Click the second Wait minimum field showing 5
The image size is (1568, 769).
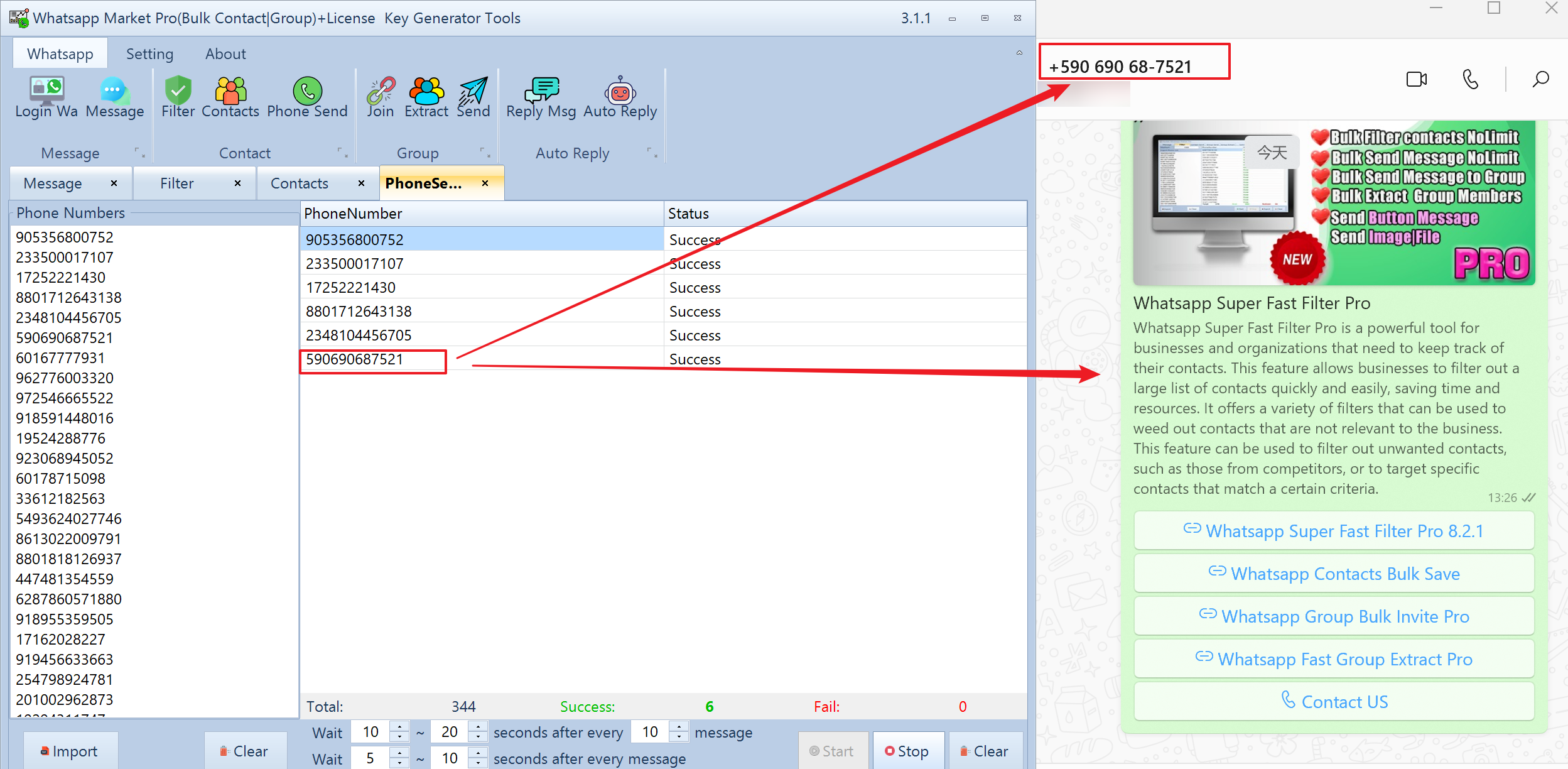370,758
